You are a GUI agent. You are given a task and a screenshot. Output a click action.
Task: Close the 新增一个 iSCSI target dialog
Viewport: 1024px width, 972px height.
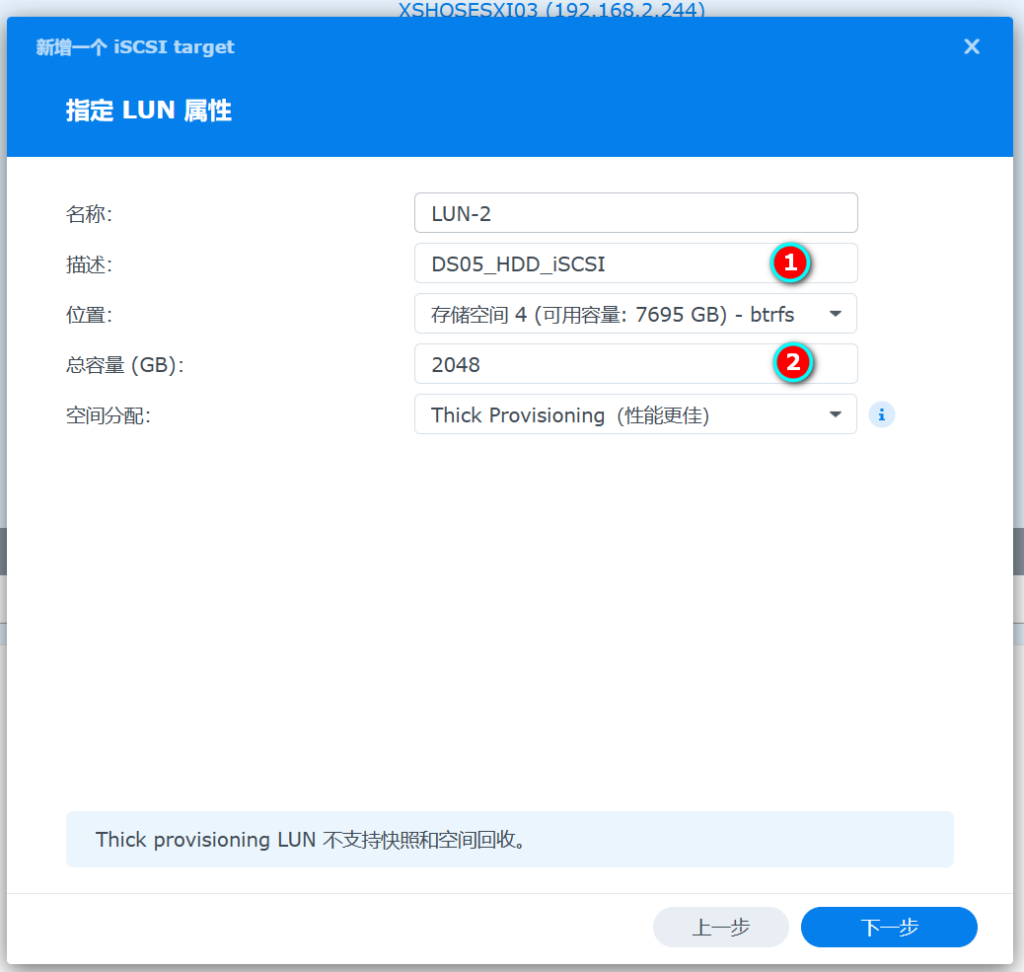(971, 47)
